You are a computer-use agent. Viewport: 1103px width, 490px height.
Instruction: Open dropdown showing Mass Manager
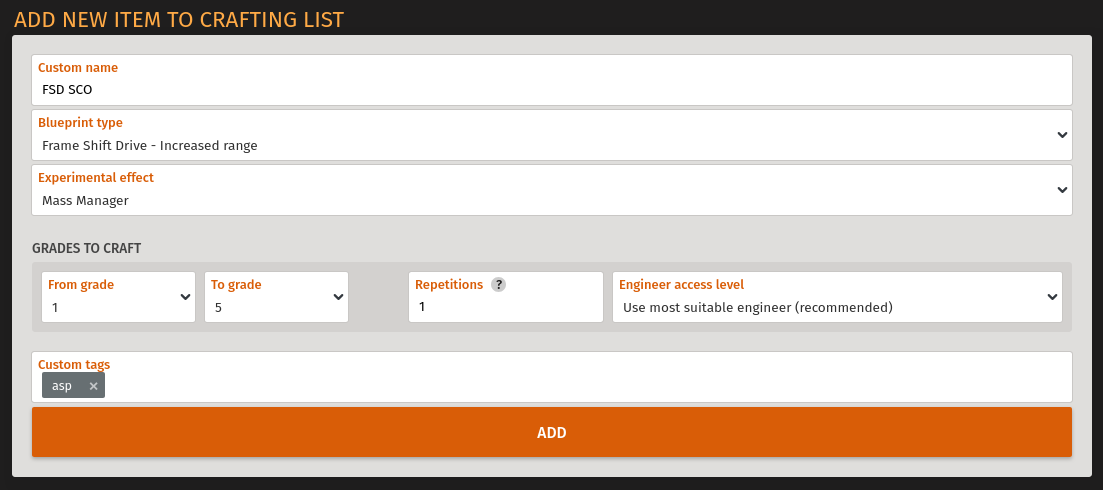552,190
